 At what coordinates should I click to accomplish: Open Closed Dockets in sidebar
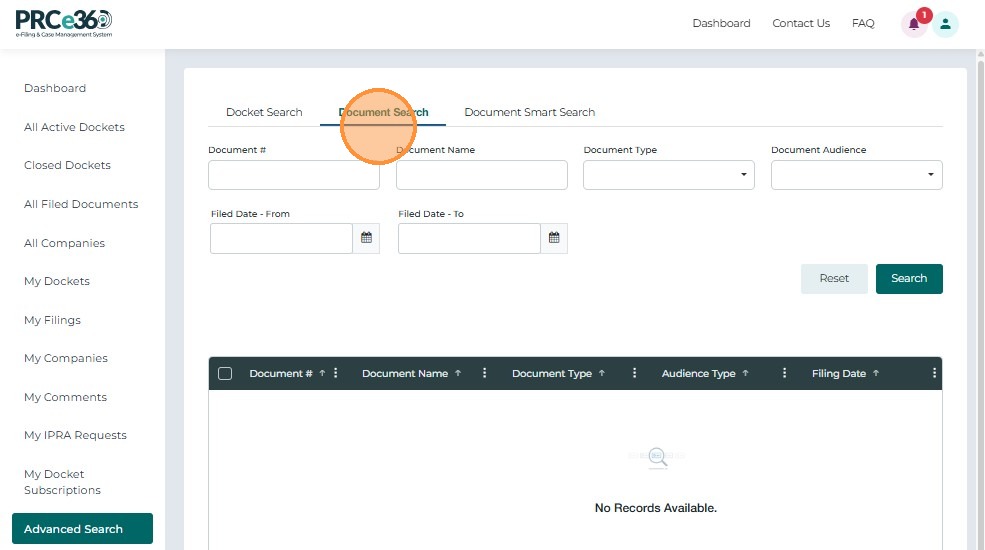click(x=67, y=165)
